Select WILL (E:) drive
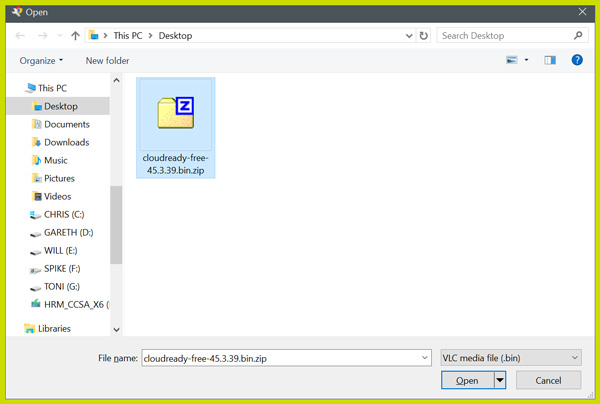Image resolution: width=600 pixels, height=404 pixels. 54,250
